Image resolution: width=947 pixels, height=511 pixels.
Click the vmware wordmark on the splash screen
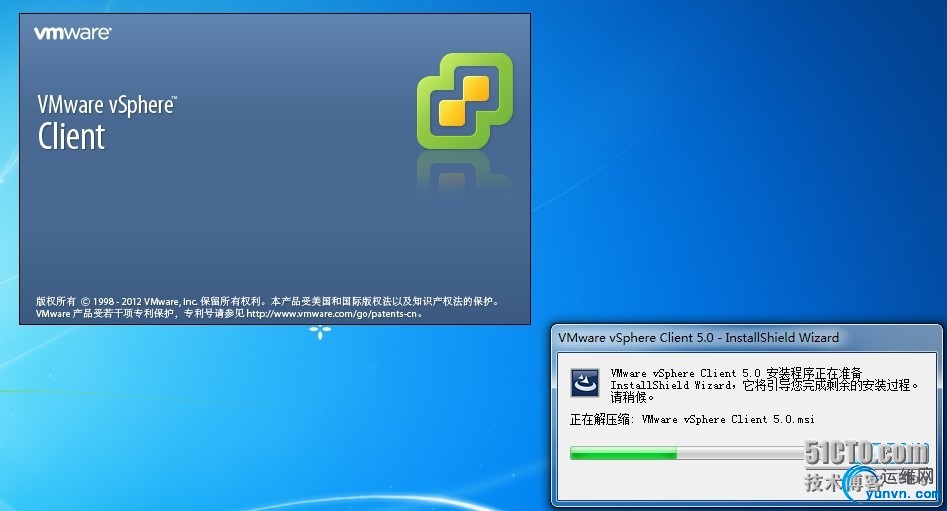point(72,33)
